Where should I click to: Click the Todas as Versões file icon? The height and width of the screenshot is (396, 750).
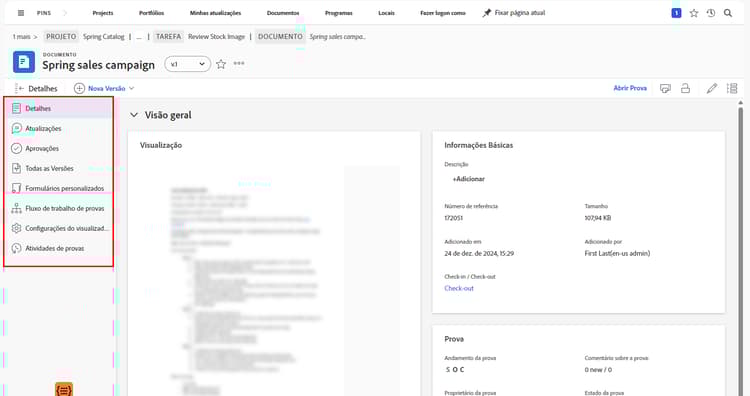pyautogui.click(x=16, y=168)
